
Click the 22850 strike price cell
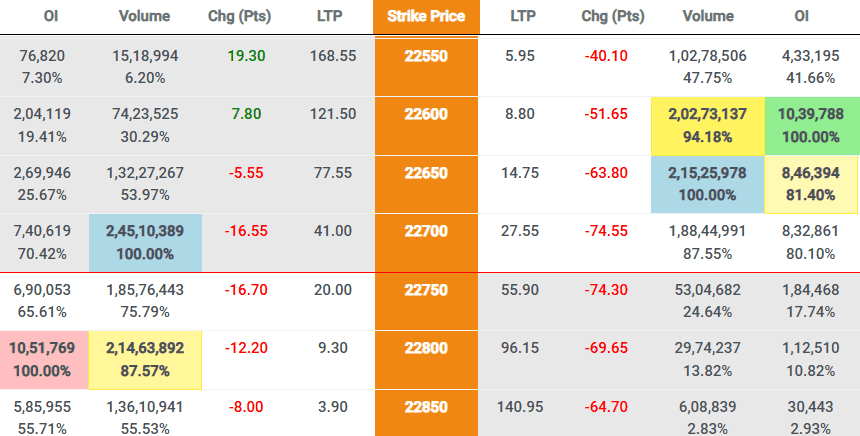tap(426, 413)
